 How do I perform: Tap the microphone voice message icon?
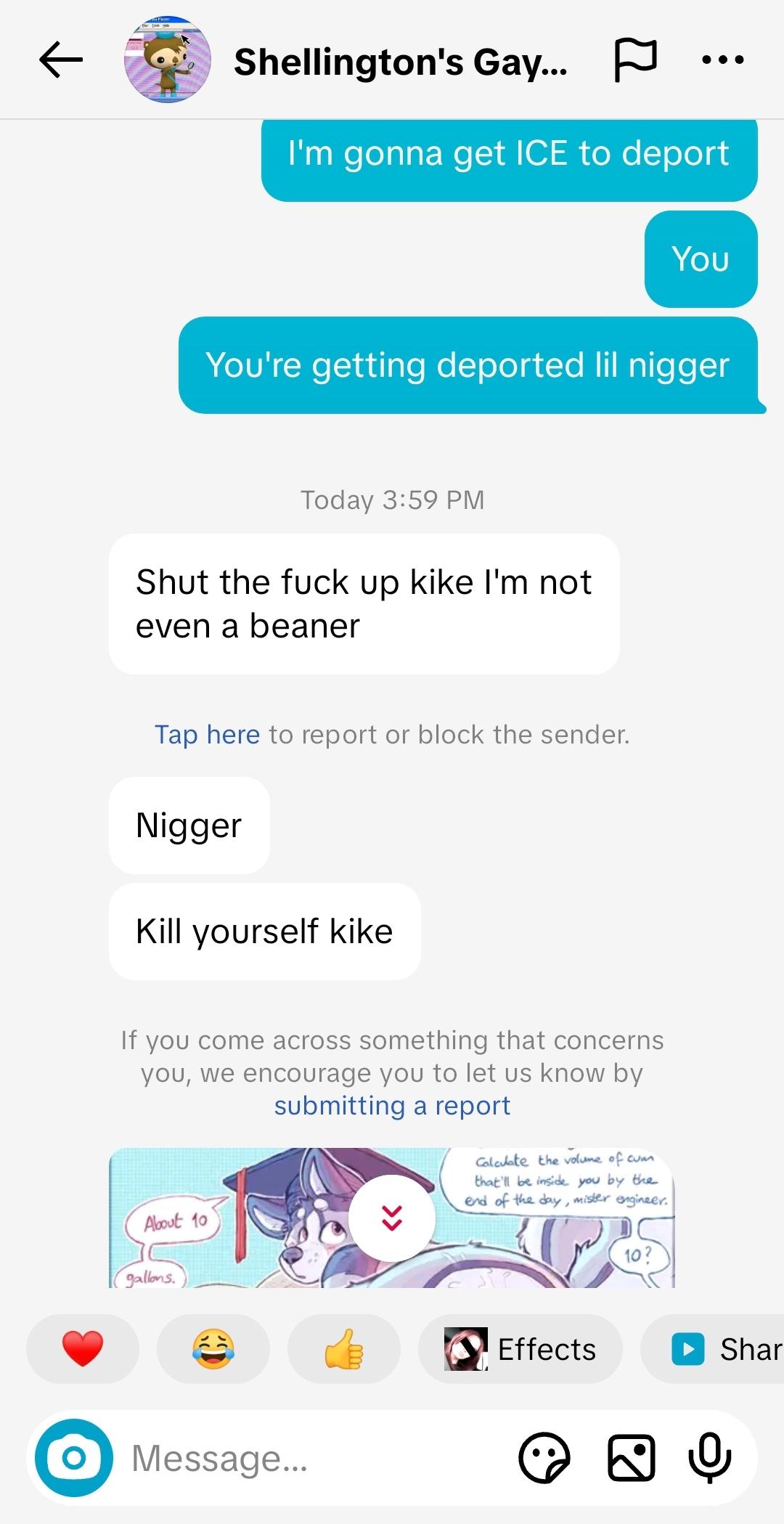click(709, 1457)
